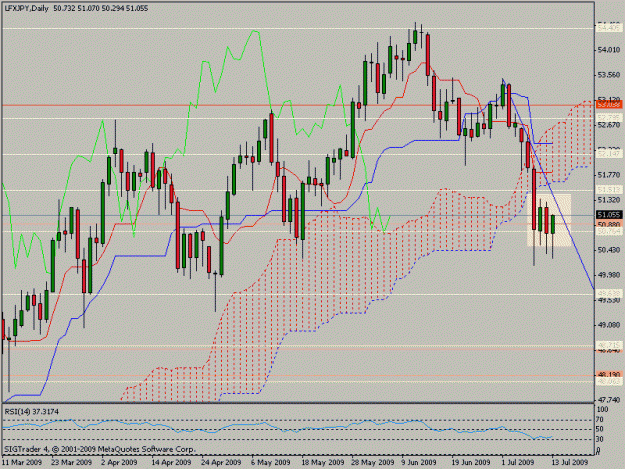Click the 2 Apr 2009 date label
The height and width of the screenshot is (469, 625).
pyautogui.click(x=119, y=462)
